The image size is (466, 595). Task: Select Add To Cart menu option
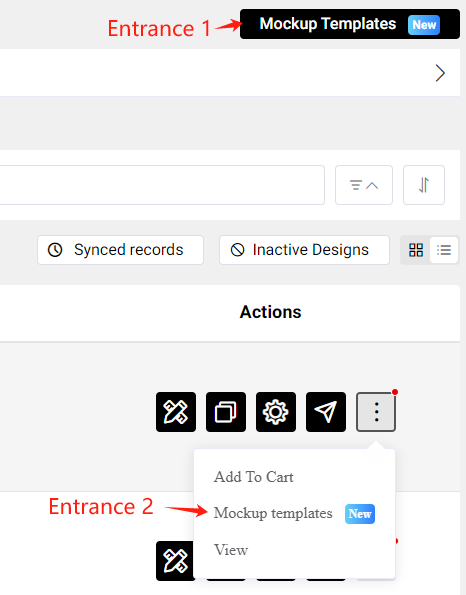point(253,477)
